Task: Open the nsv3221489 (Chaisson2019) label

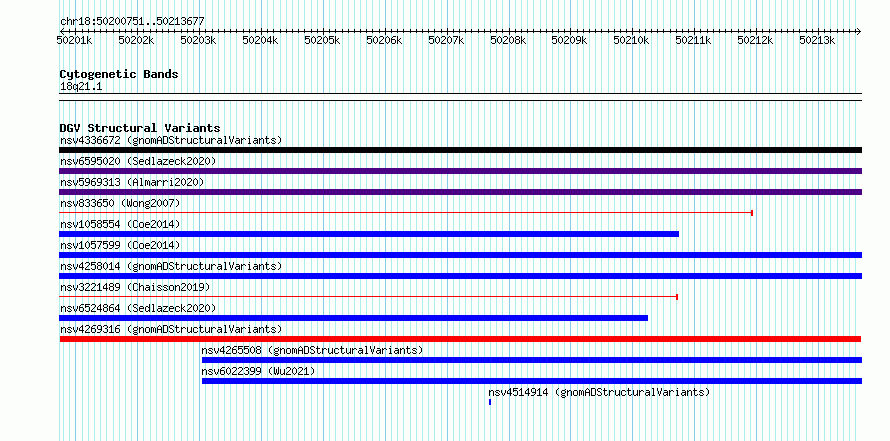Action: [x=135, y=287]
